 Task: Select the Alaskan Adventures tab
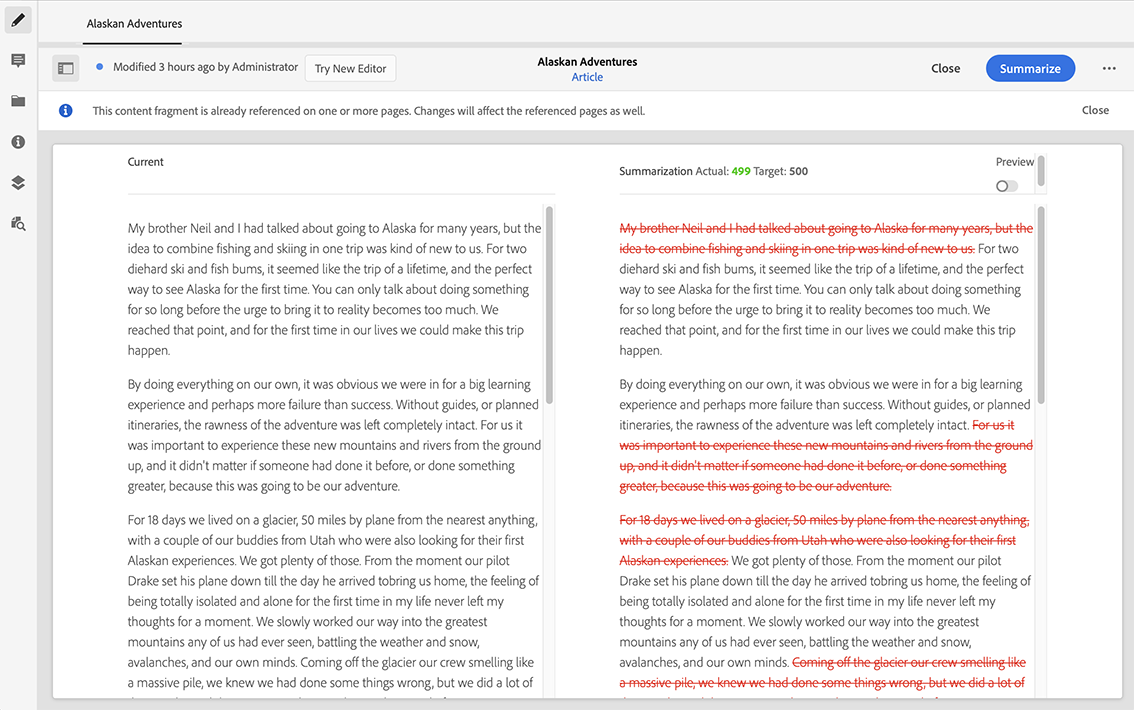(135, 24)
